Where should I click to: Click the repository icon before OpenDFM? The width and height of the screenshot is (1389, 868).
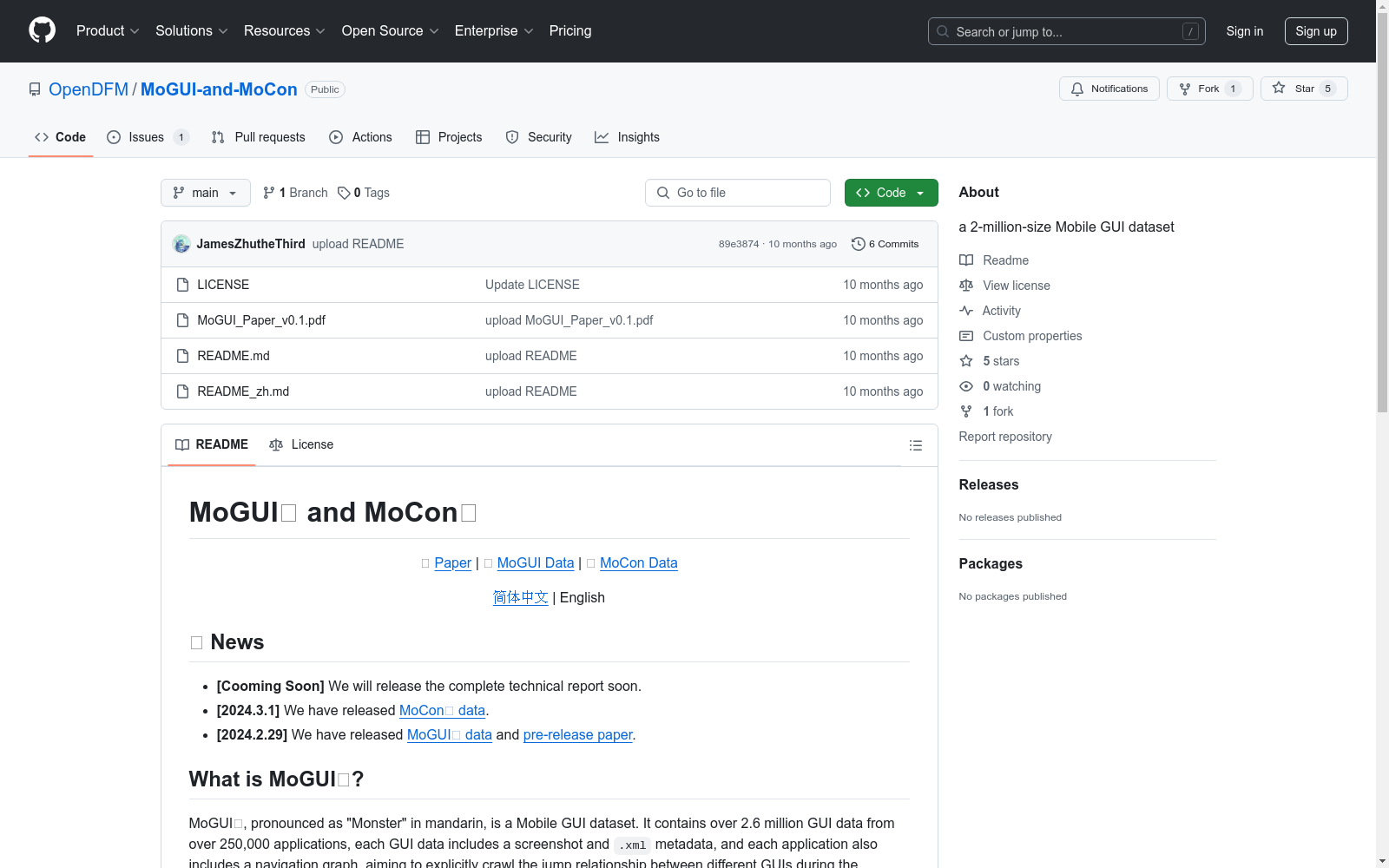tap(35, 89)
